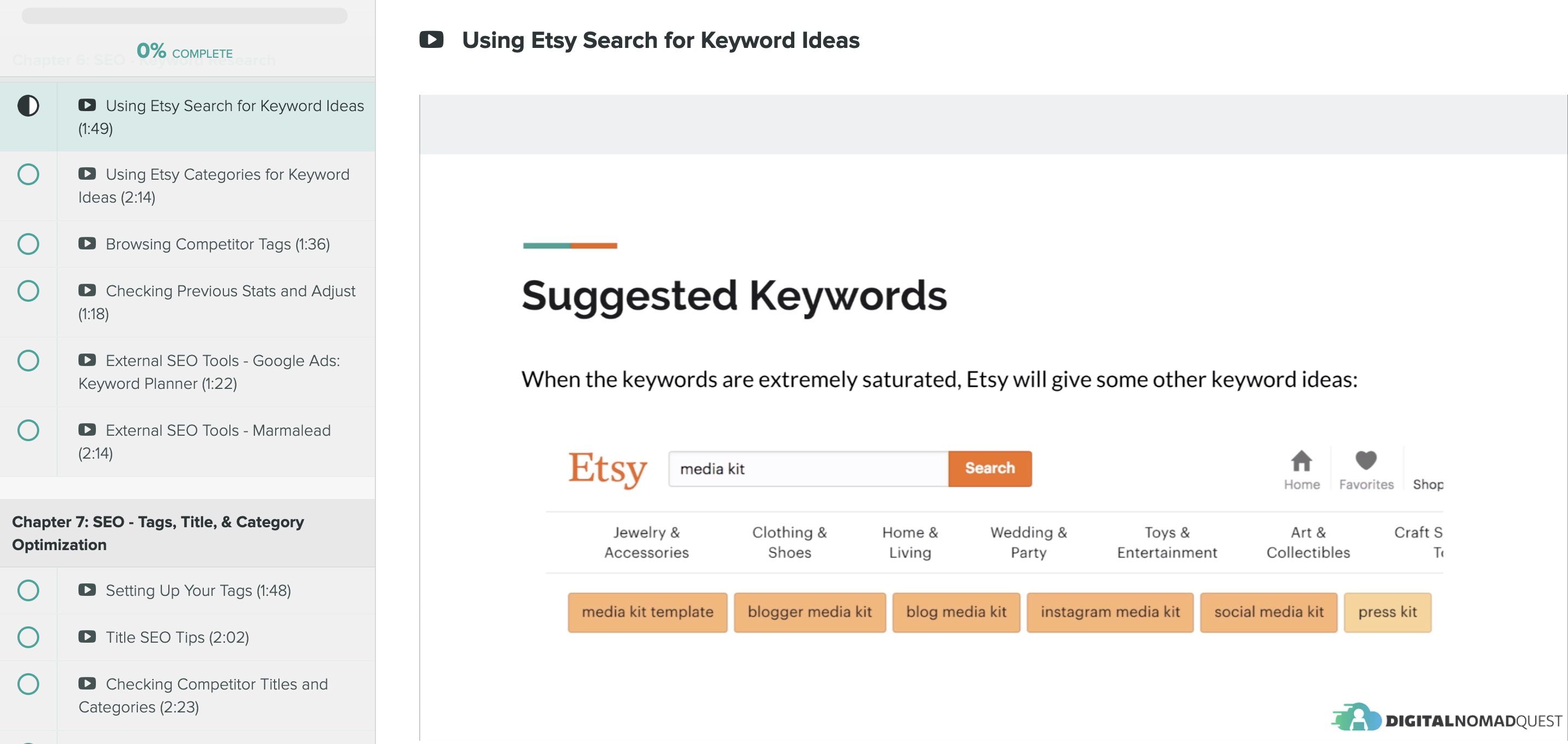Click video icon beside Marmalead lesson
This screenshot has height=744, width=1568.
pos(87,430)
